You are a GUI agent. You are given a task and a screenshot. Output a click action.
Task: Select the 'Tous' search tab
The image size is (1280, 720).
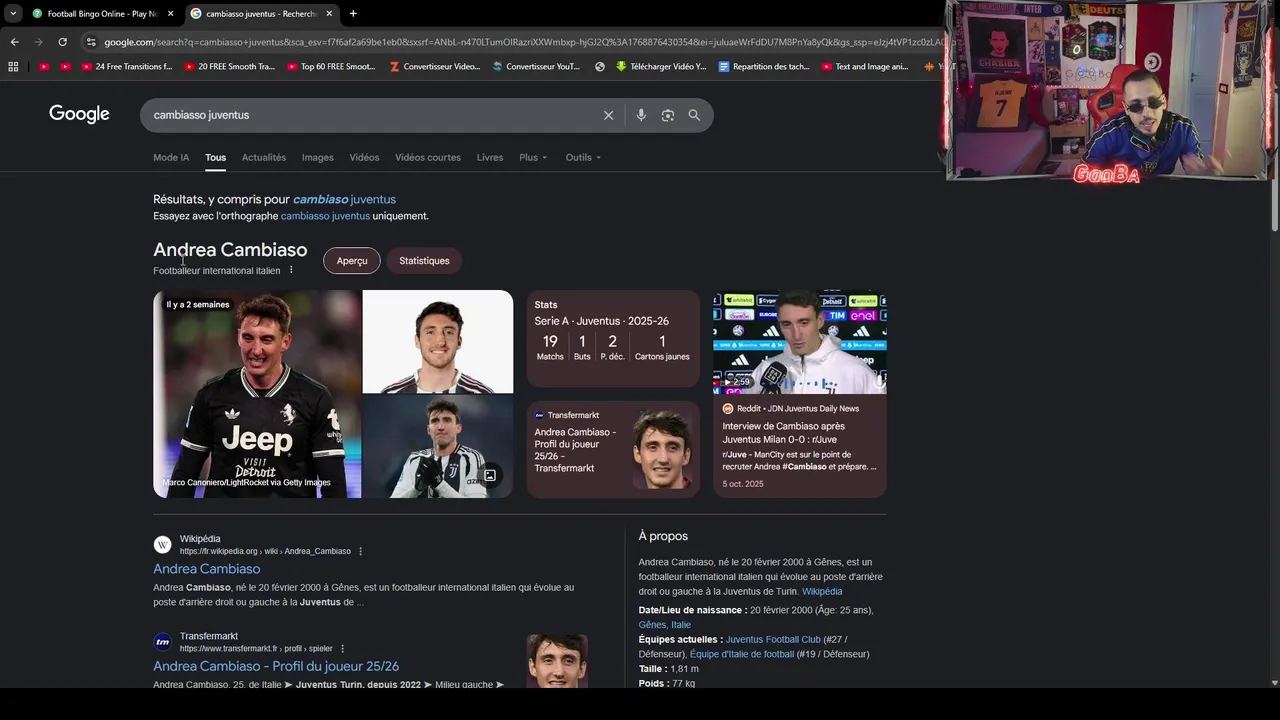[x=215, y=157]
